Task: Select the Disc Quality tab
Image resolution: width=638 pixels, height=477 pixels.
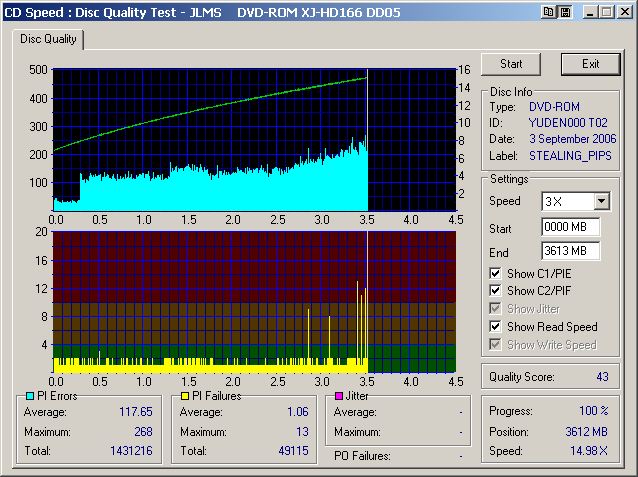Action: tap(48, 39)
